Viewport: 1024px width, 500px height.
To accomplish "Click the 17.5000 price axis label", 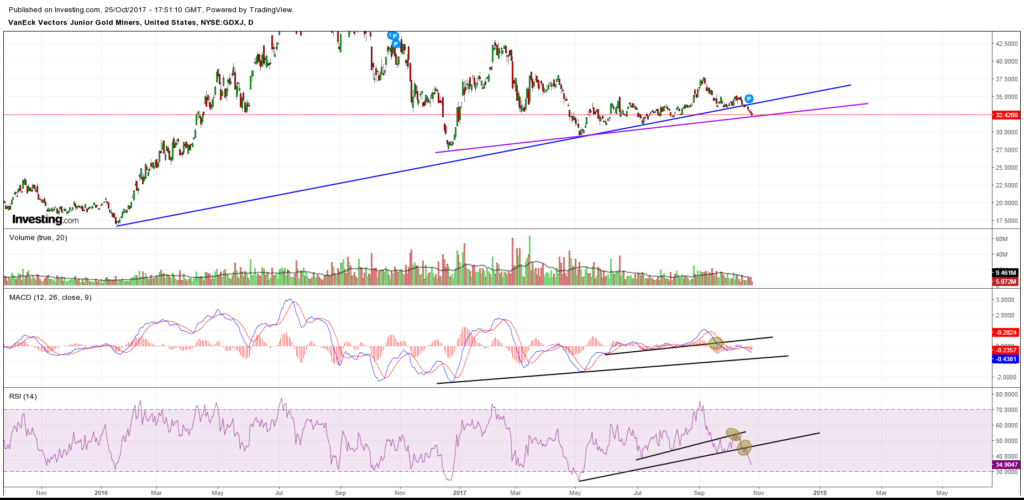I will (1008, 220).
